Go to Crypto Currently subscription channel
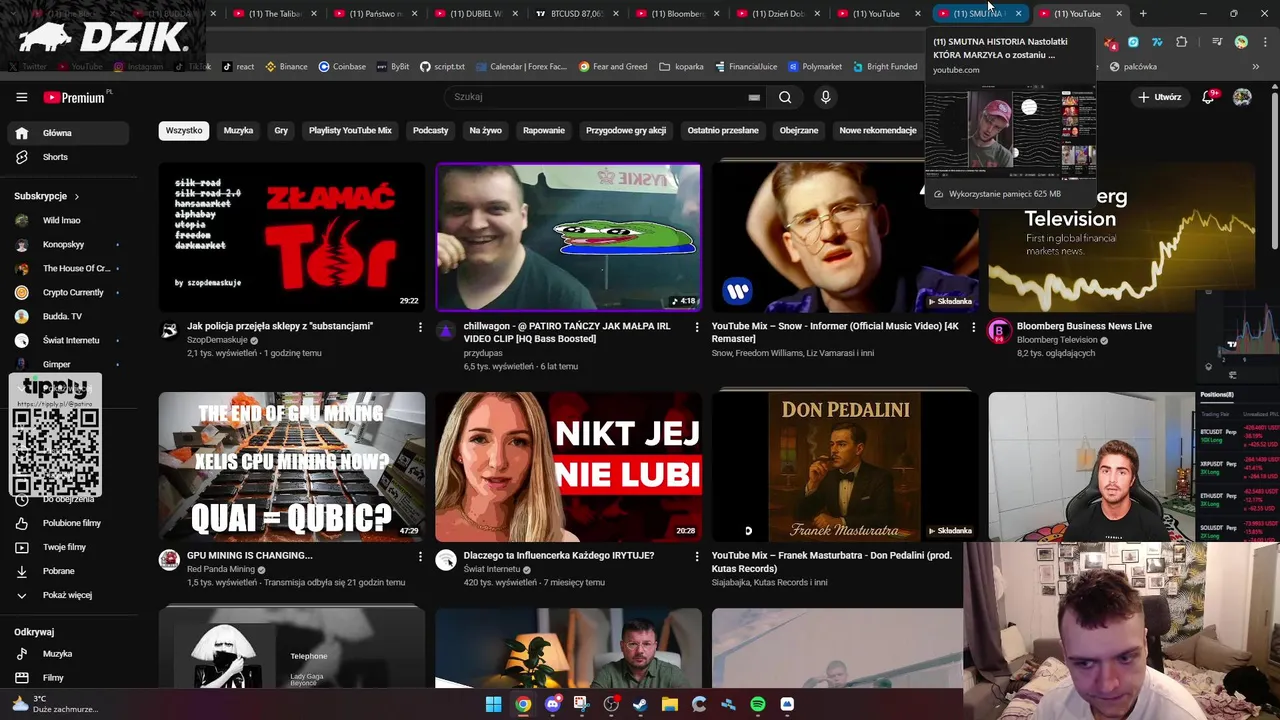Screen dimensions: 1280x720 coord(67,293)
